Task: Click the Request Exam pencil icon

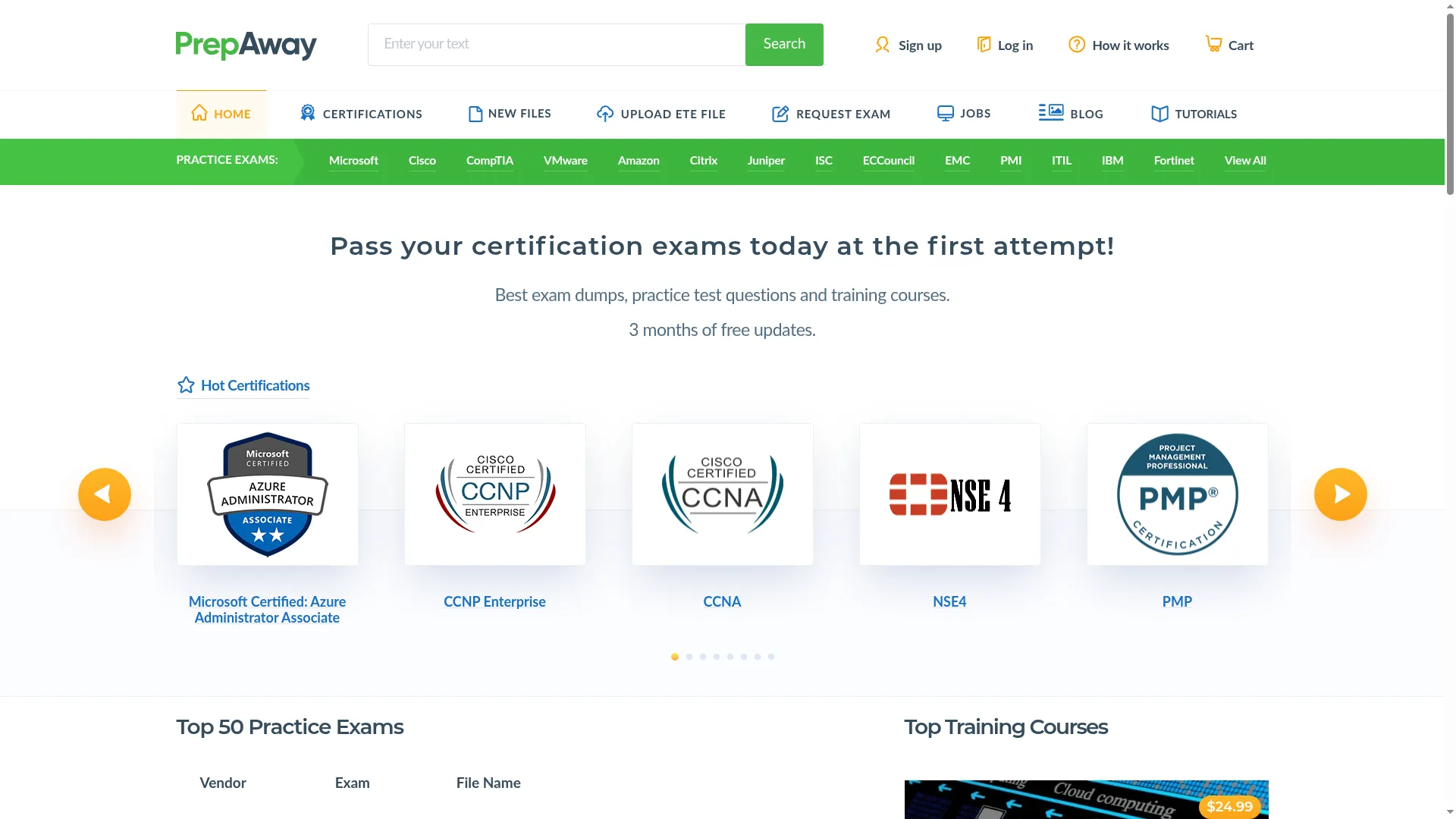Action: point(780,114)
